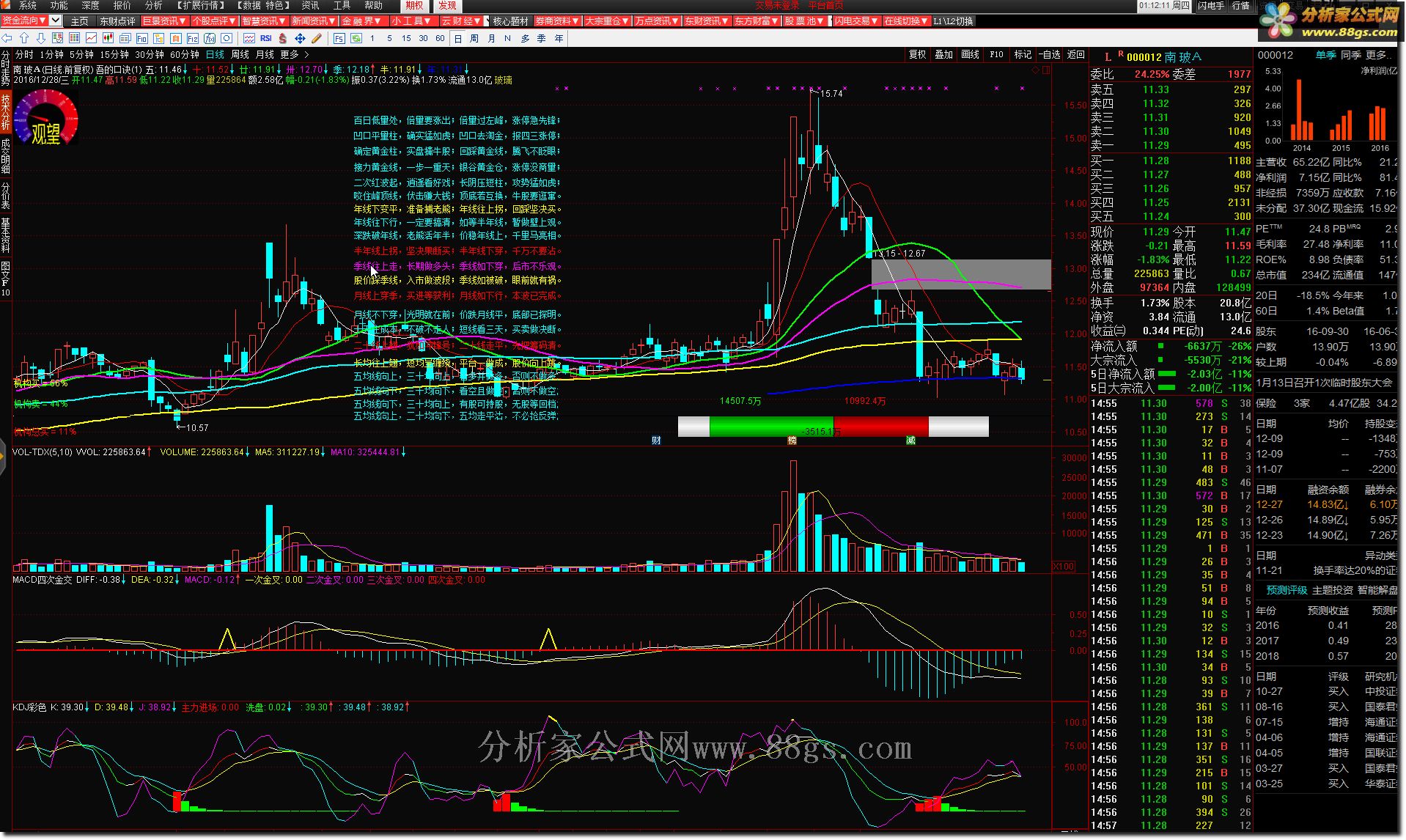Expand the 闪电交易 dropdown menu
The height and width of the screenshot is (840, 1406).
855,21
